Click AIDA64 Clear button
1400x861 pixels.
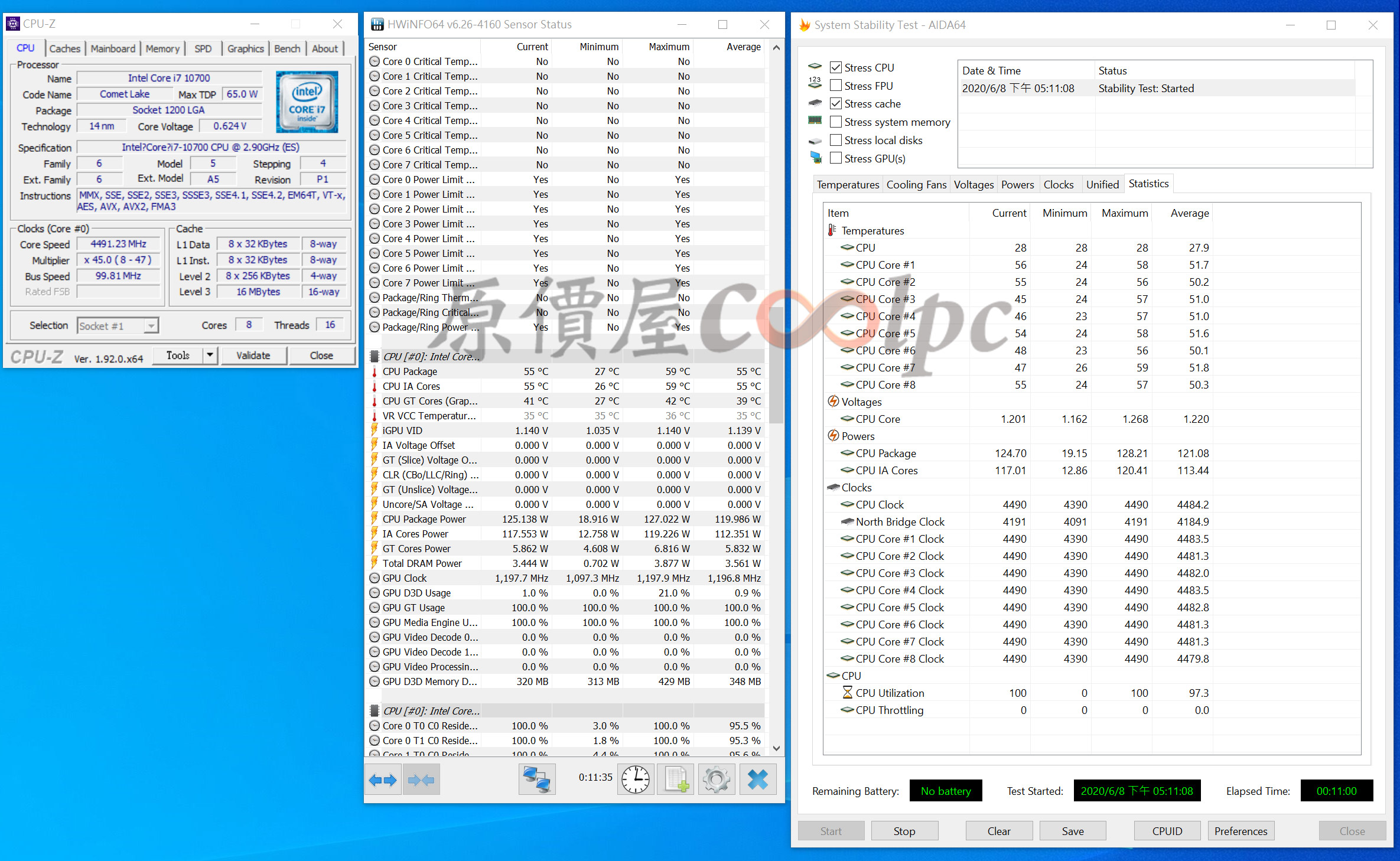(x=999, y=831)
